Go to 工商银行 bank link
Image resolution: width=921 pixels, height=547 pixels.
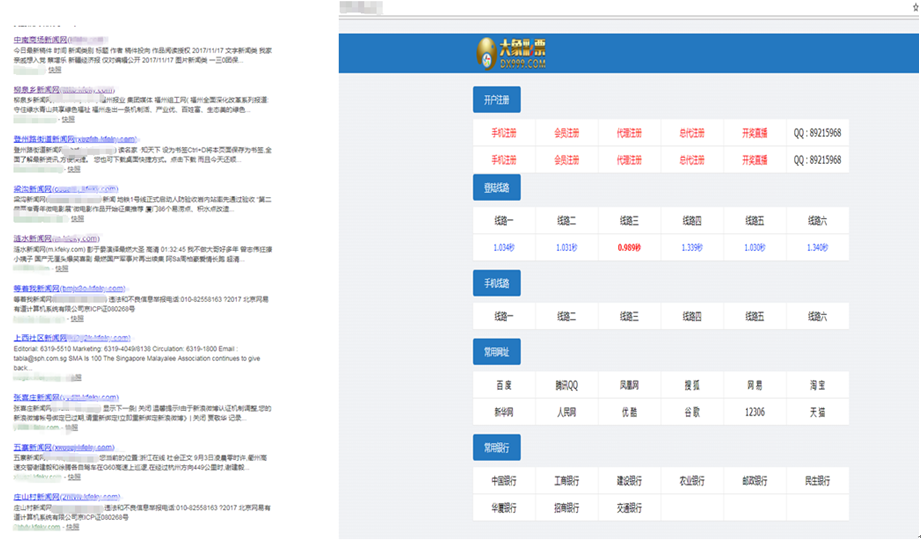[567, 481]
